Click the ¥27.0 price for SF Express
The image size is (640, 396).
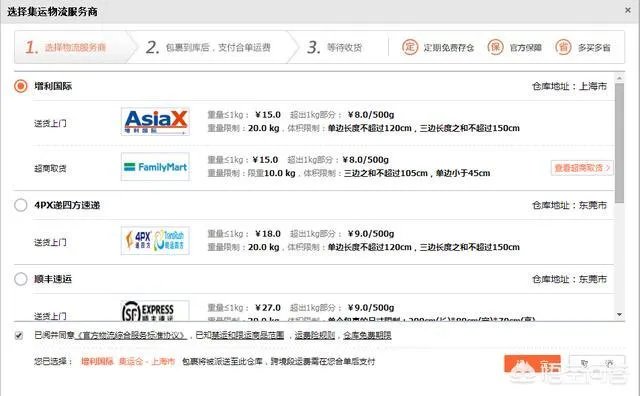(x=268, y=307)
